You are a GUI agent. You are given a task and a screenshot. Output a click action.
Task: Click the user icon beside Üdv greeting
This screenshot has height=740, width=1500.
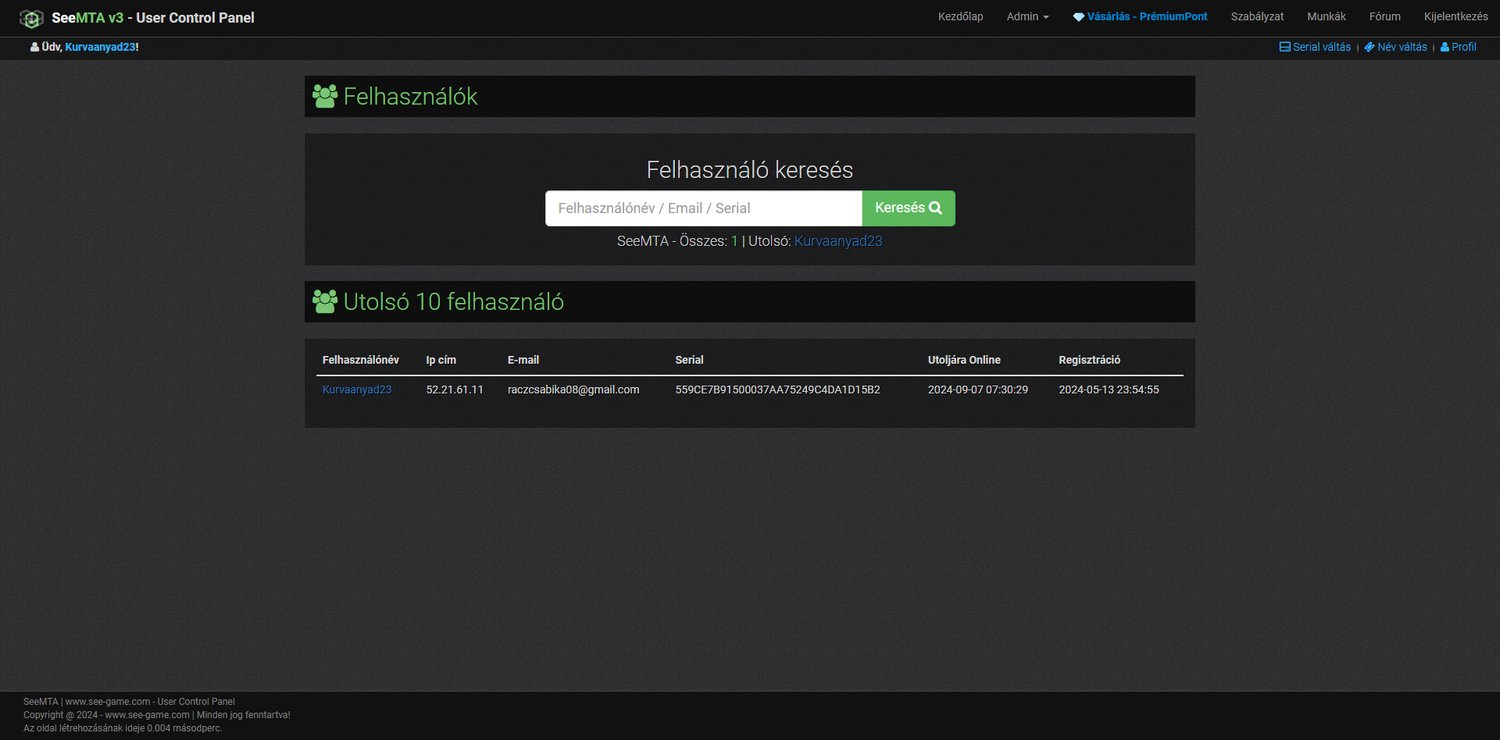pos(35,47)
